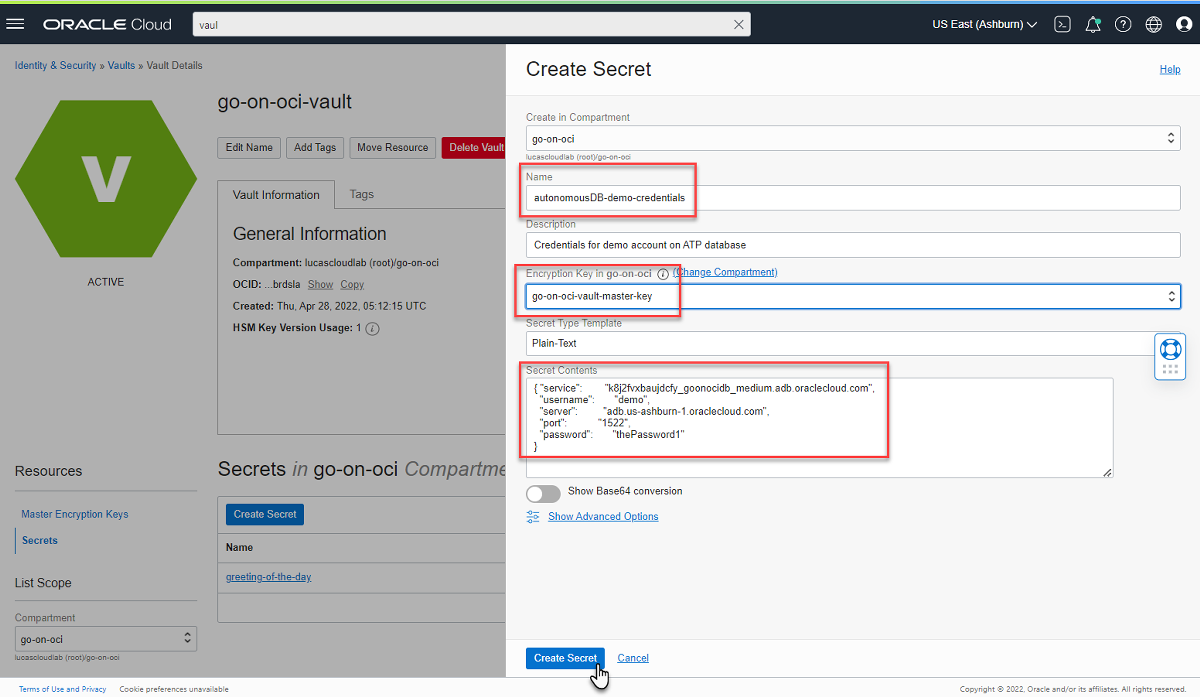Clear the search field with X
The image size is (1200, 697).
(739, 24)
